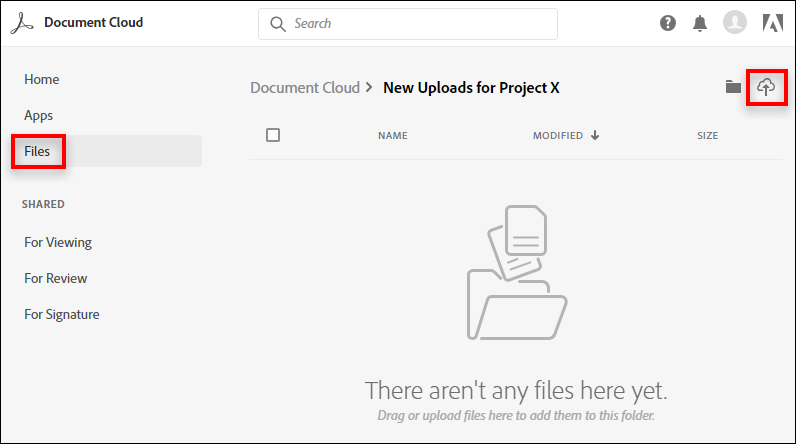Sort files by Size column

pos(707,136)
